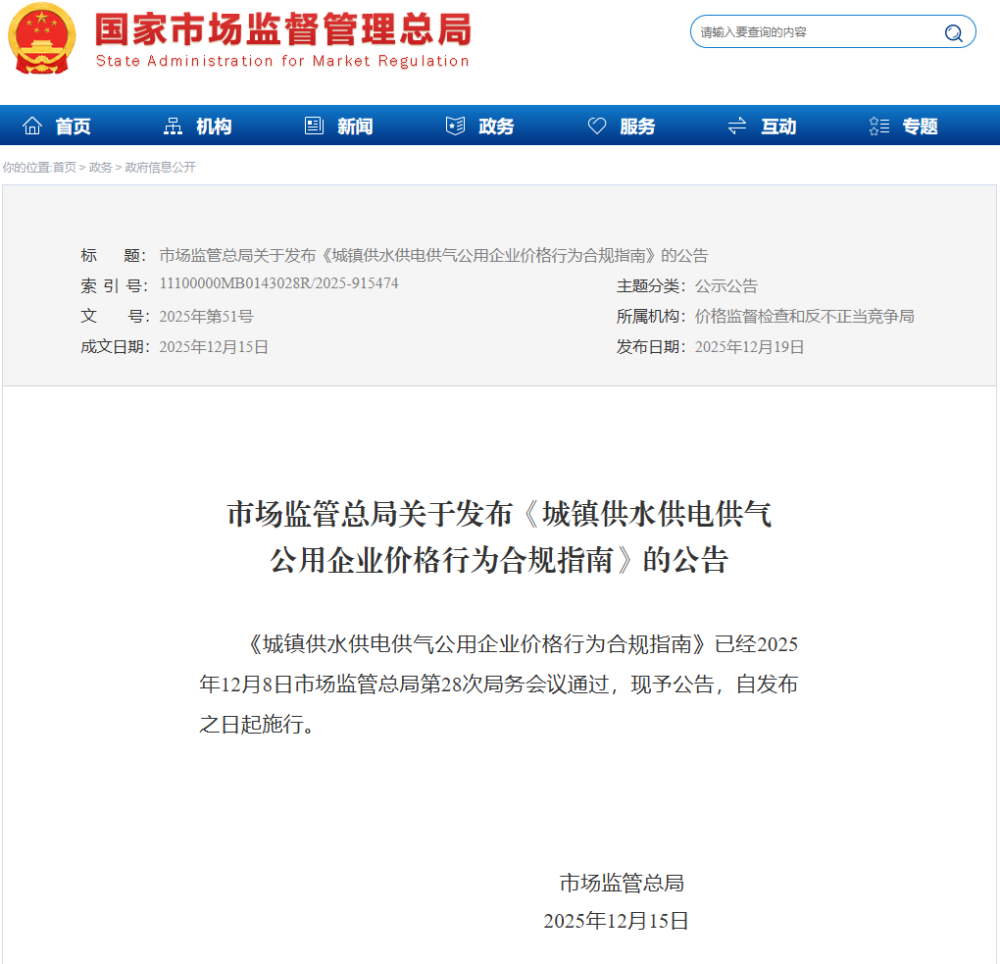Click the book icon beside 政务
Image resolution: width=1000 pixels, height=964 pixels.
[455, 126]
